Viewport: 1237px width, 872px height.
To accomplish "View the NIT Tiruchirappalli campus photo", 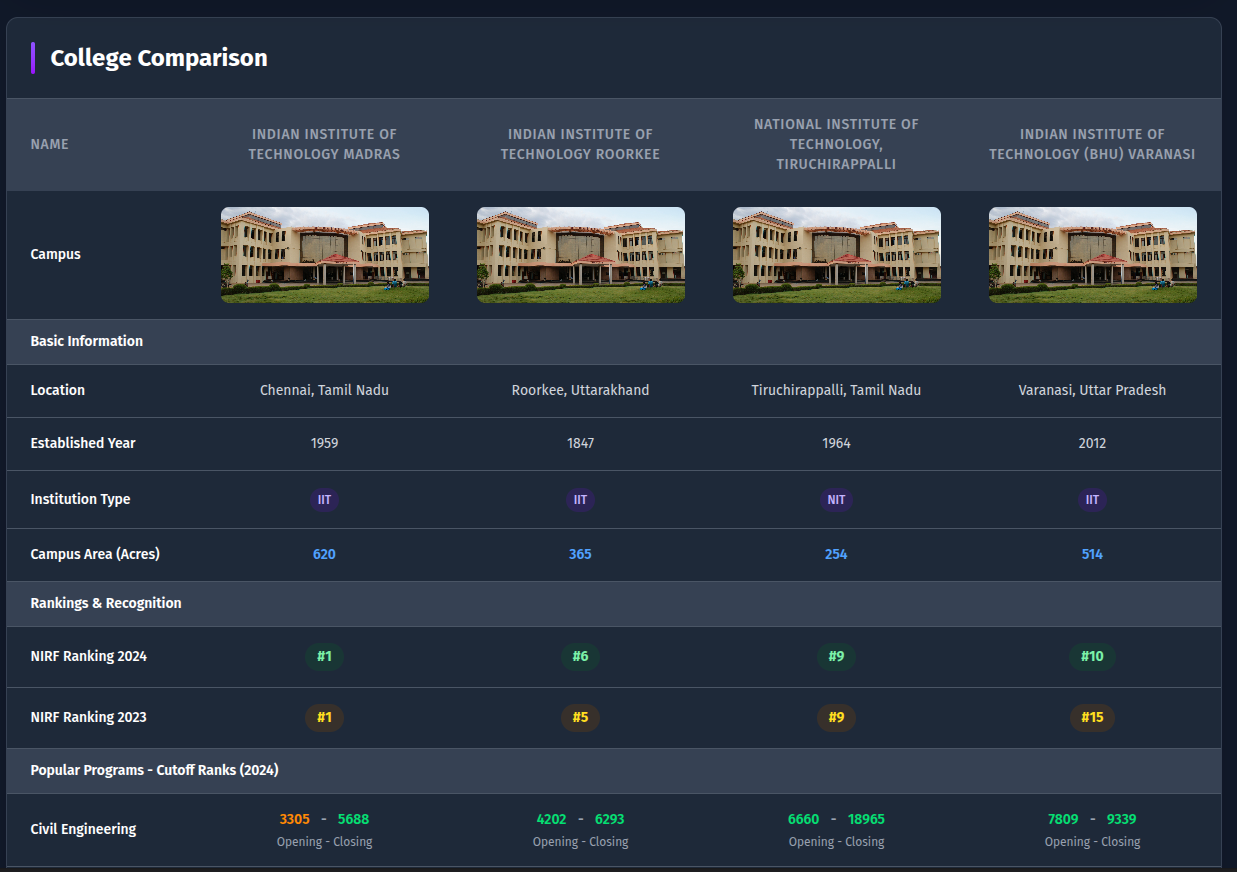I will tap(837, 255).
